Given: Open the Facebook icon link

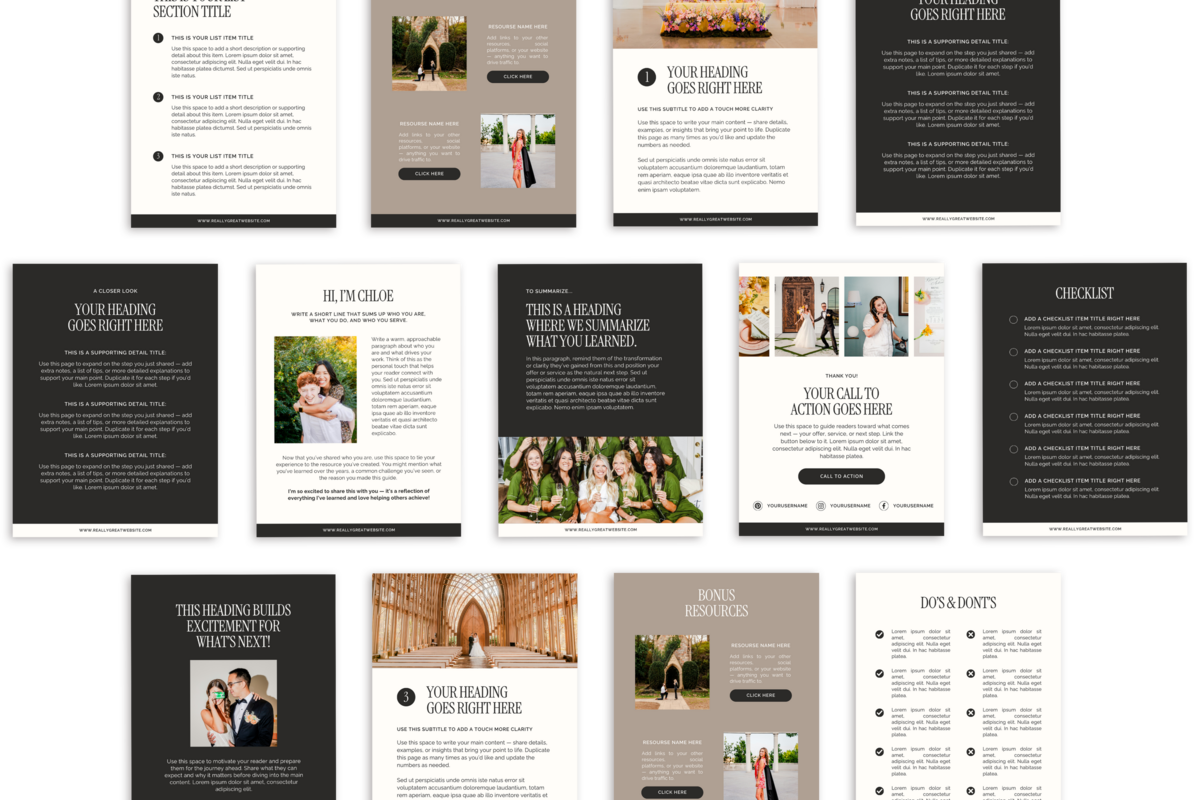Looking at the screenshot, I should point(884,506).
